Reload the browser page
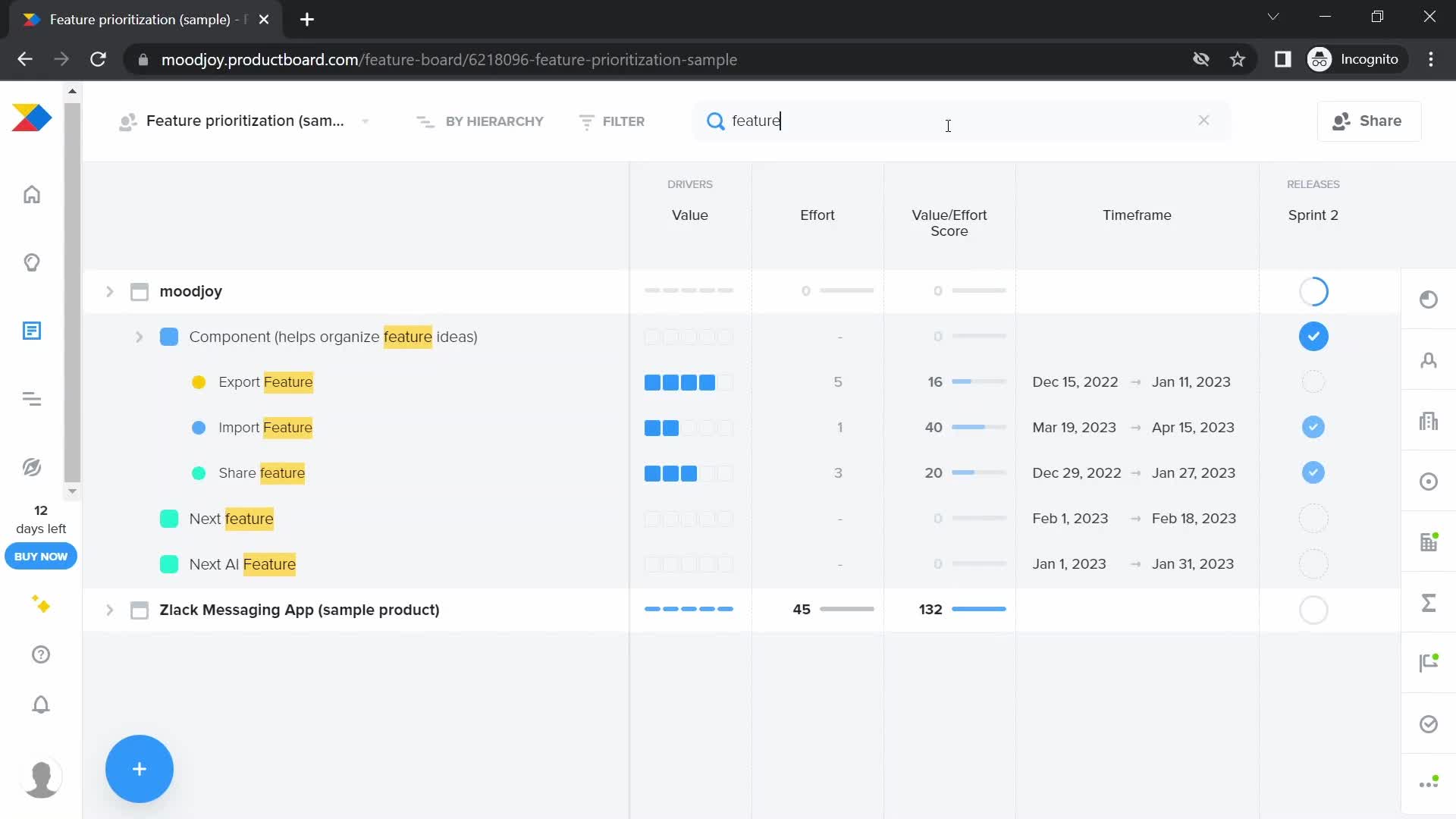Viewport: 1456px width, 819px height. point(98,59)
